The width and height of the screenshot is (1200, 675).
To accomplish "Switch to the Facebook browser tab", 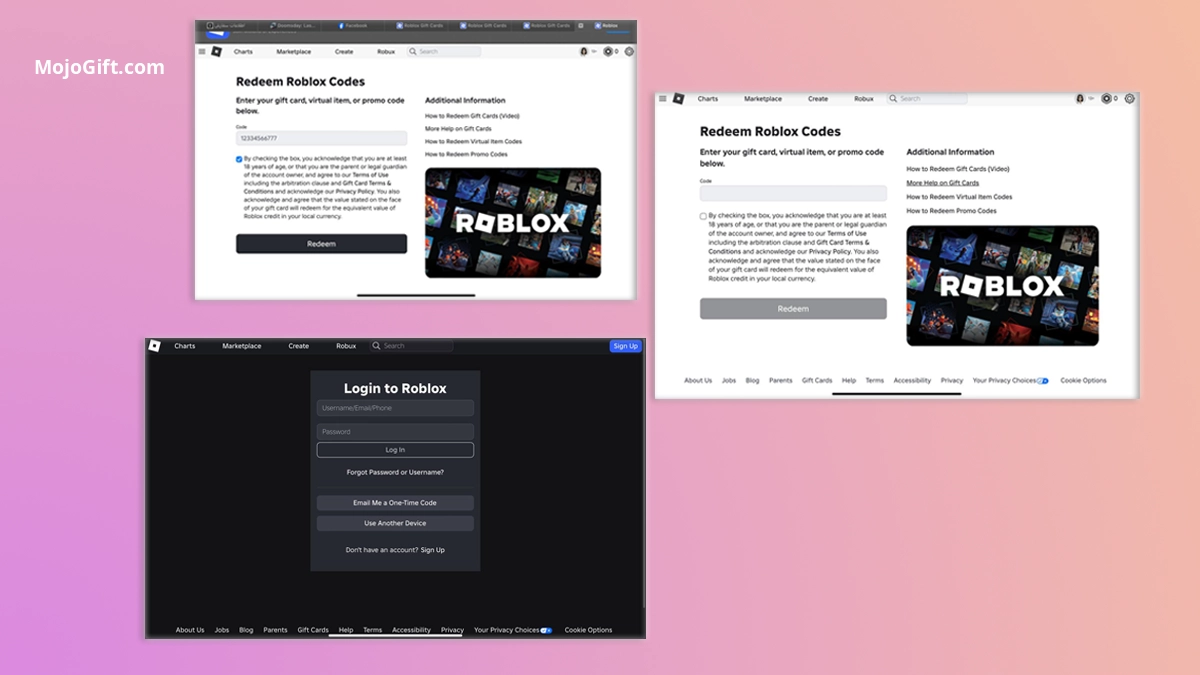I will (x=353, y=26).
